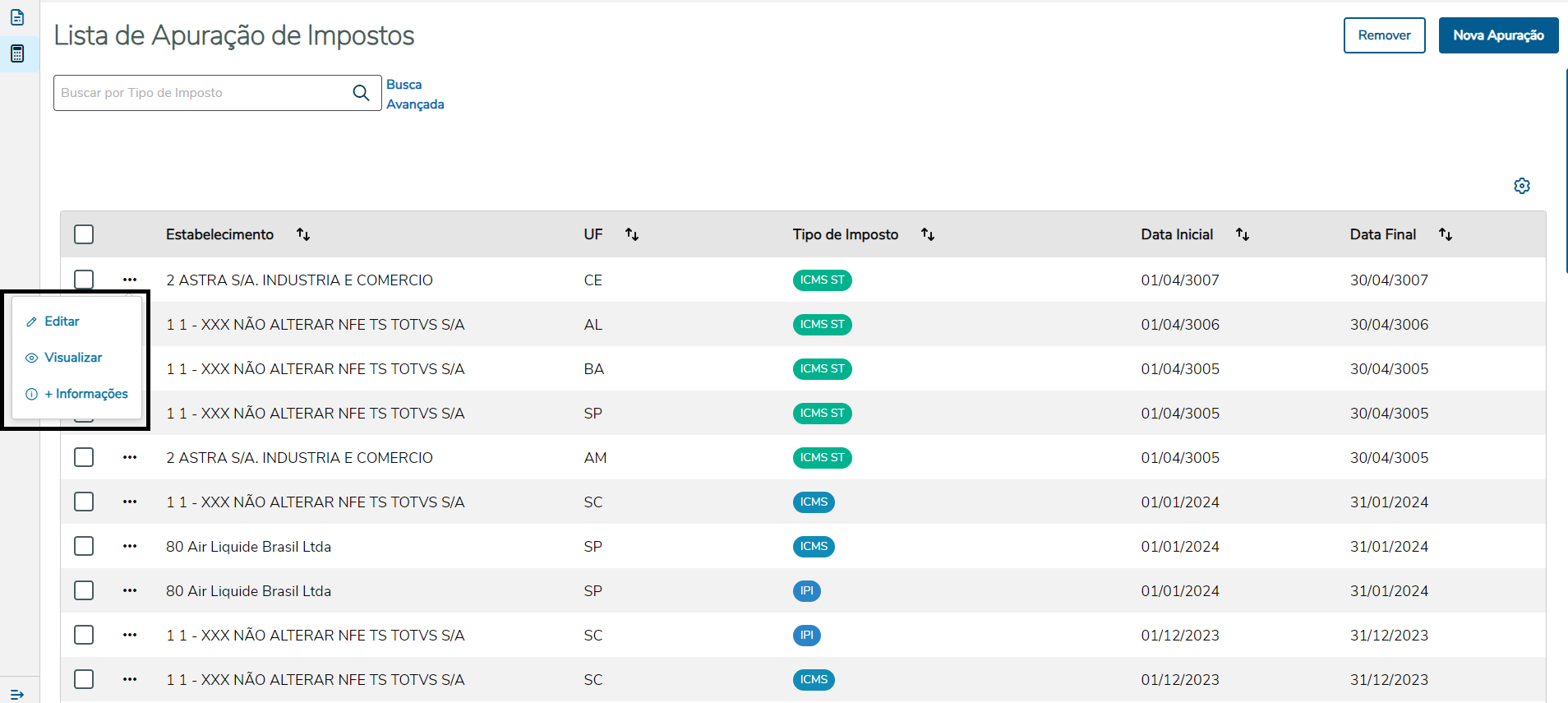
Task: Click the date 30/04/3006
Action: pyautogui.click(x=1389, y=325)
